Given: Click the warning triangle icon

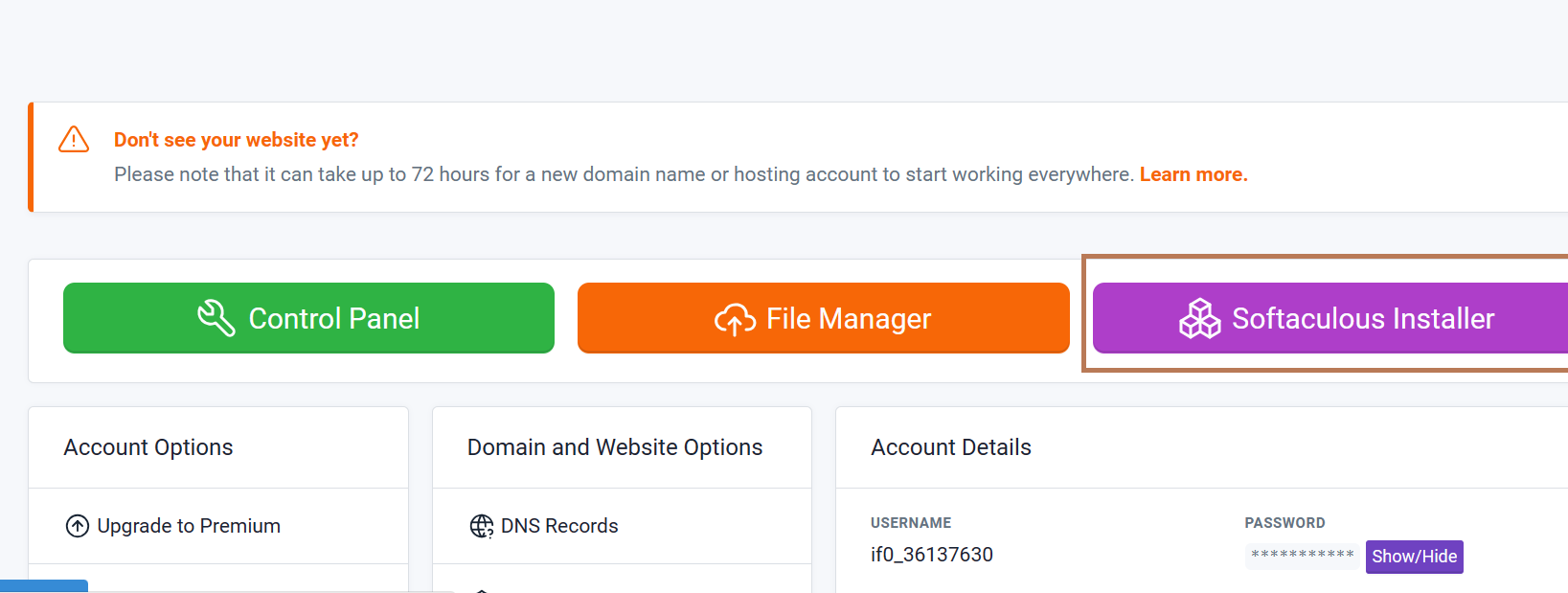Looking at the screenshot, I should point(74,139).
